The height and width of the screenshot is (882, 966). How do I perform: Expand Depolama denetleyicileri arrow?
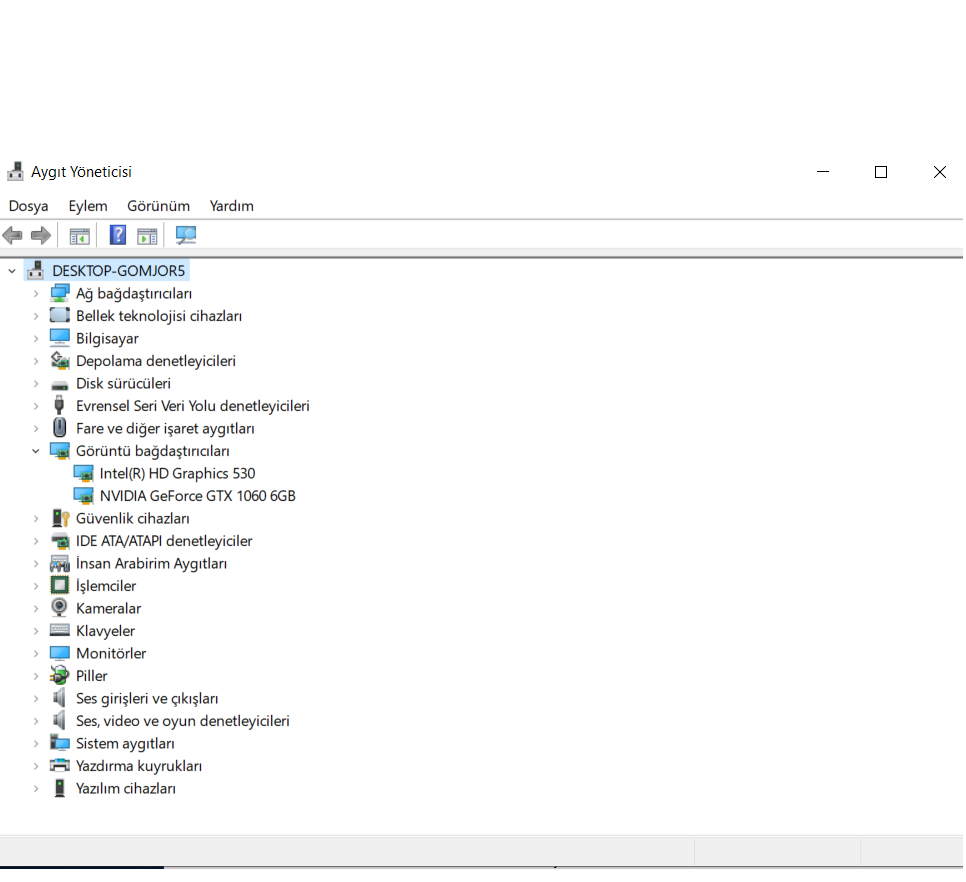[x=36, y=361]
